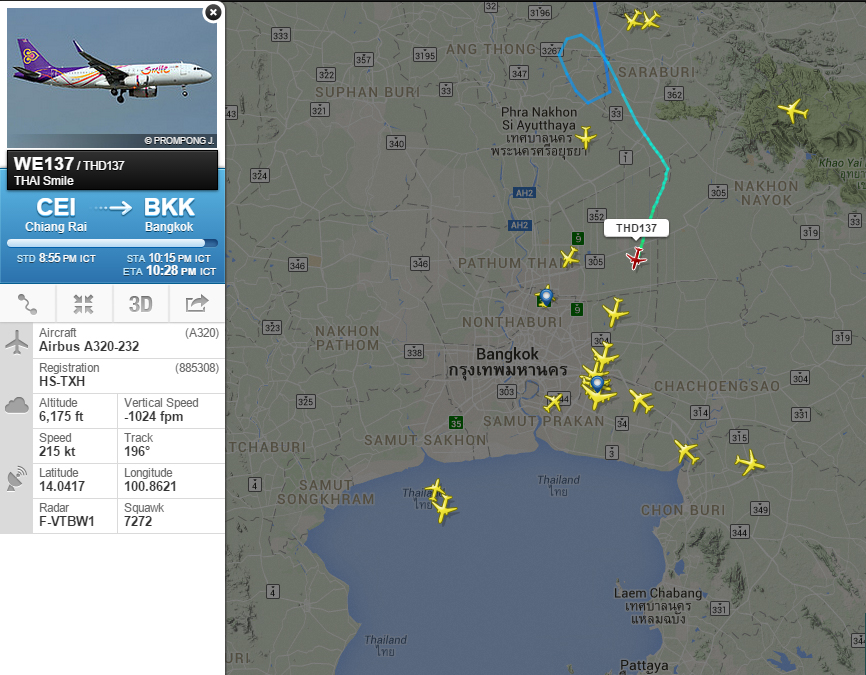Open the Thai Smile aircraft photo

[x=112, y=78]
